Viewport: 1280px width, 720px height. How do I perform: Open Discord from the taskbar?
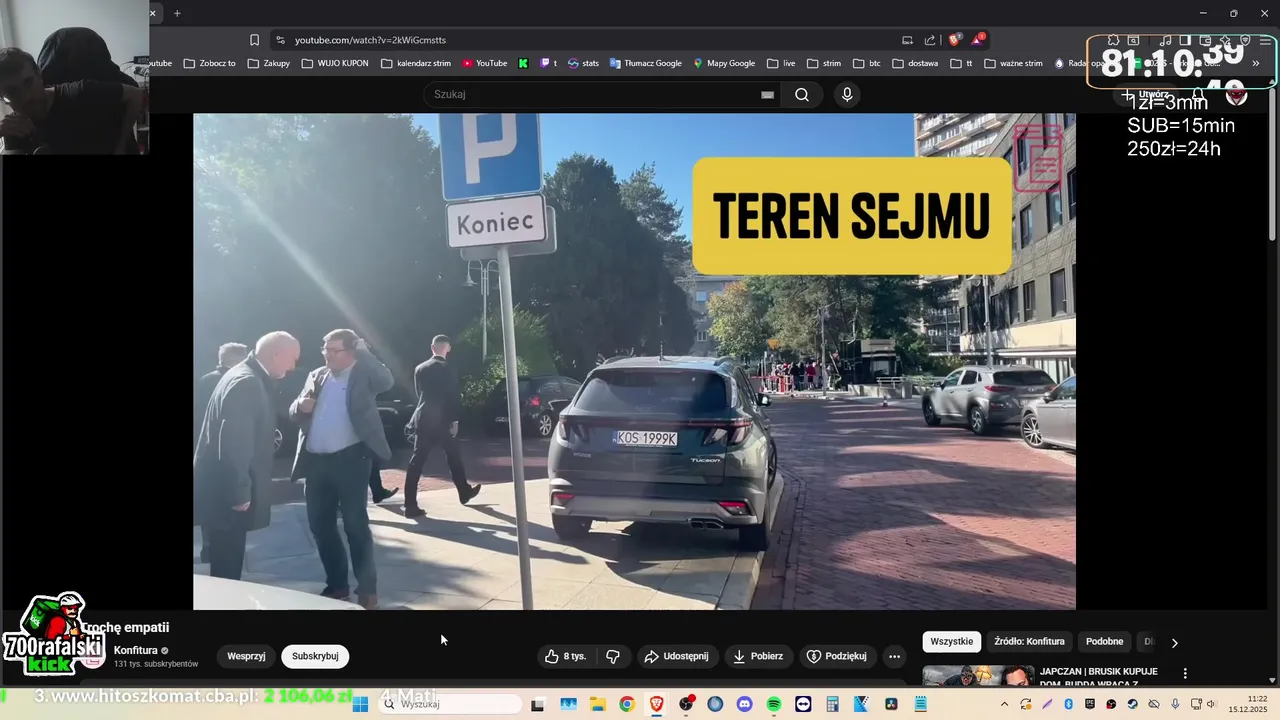[744, 704]
